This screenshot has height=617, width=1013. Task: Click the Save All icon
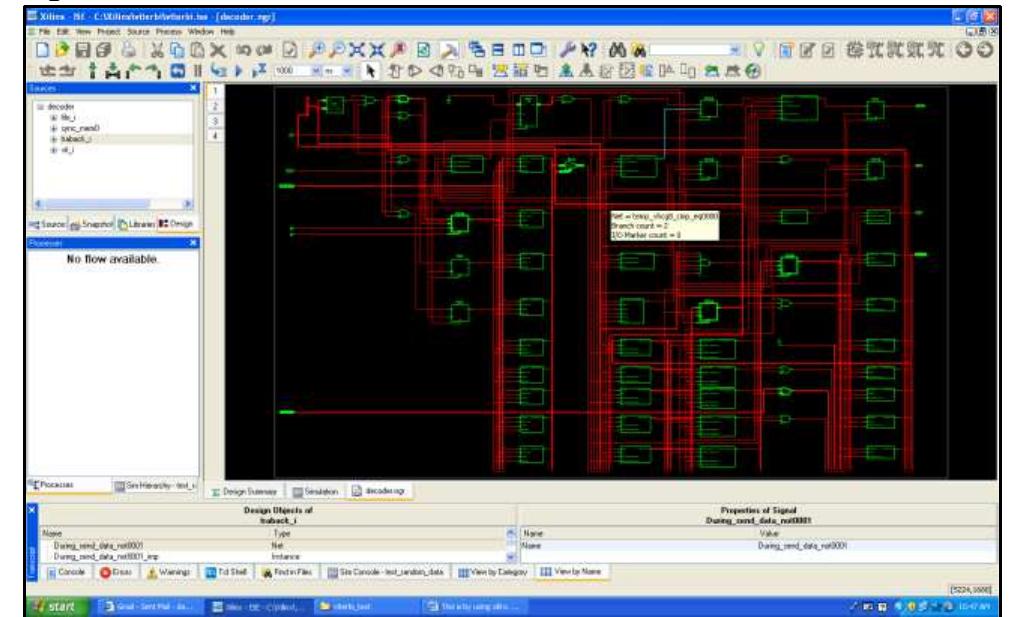[x=103, y=50]
